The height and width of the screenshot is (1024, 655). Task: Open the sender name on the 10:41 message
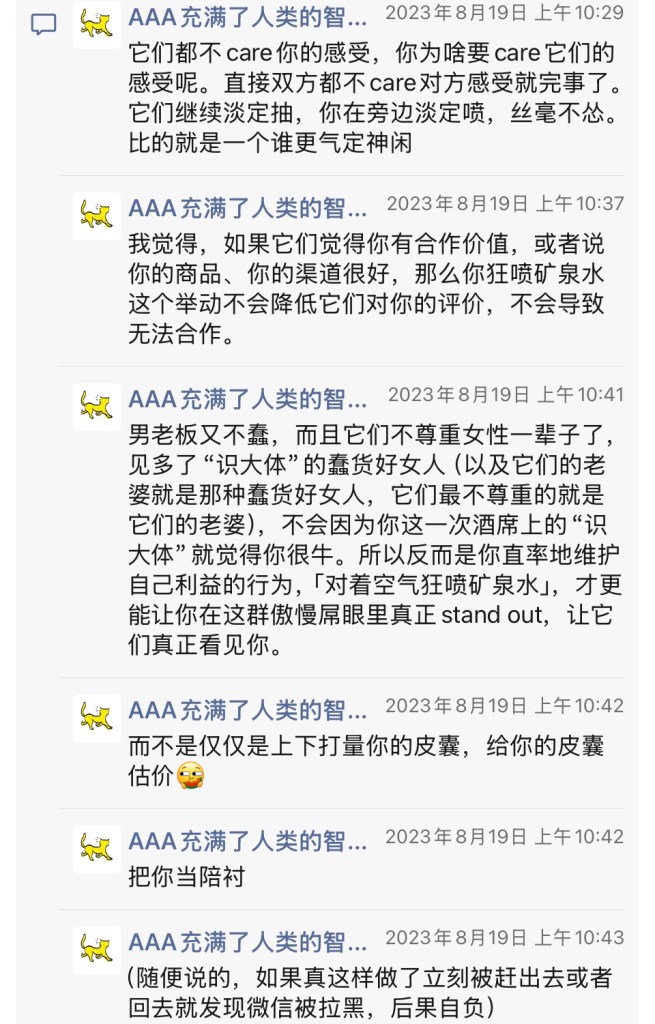click(247, 399)
